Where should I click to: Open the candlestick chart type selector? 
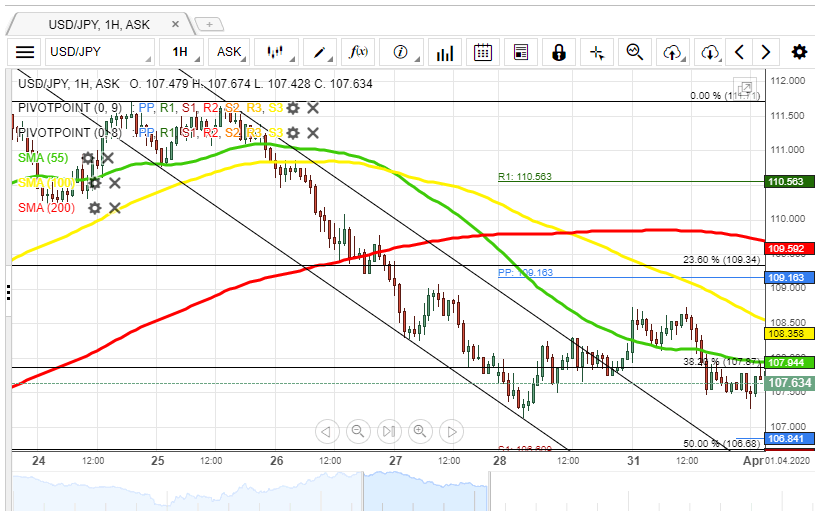pos(277,52)
